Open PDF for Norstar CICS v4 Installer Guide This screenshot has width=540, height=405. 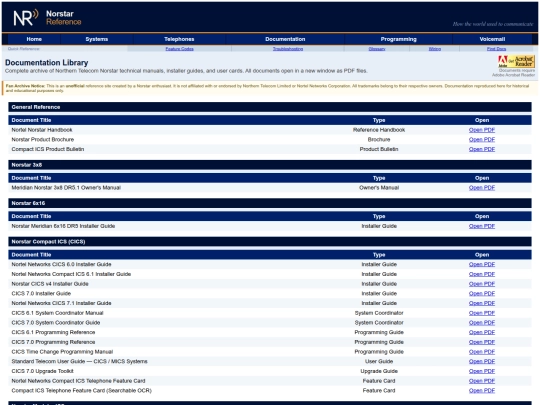(x=482, y=284)
